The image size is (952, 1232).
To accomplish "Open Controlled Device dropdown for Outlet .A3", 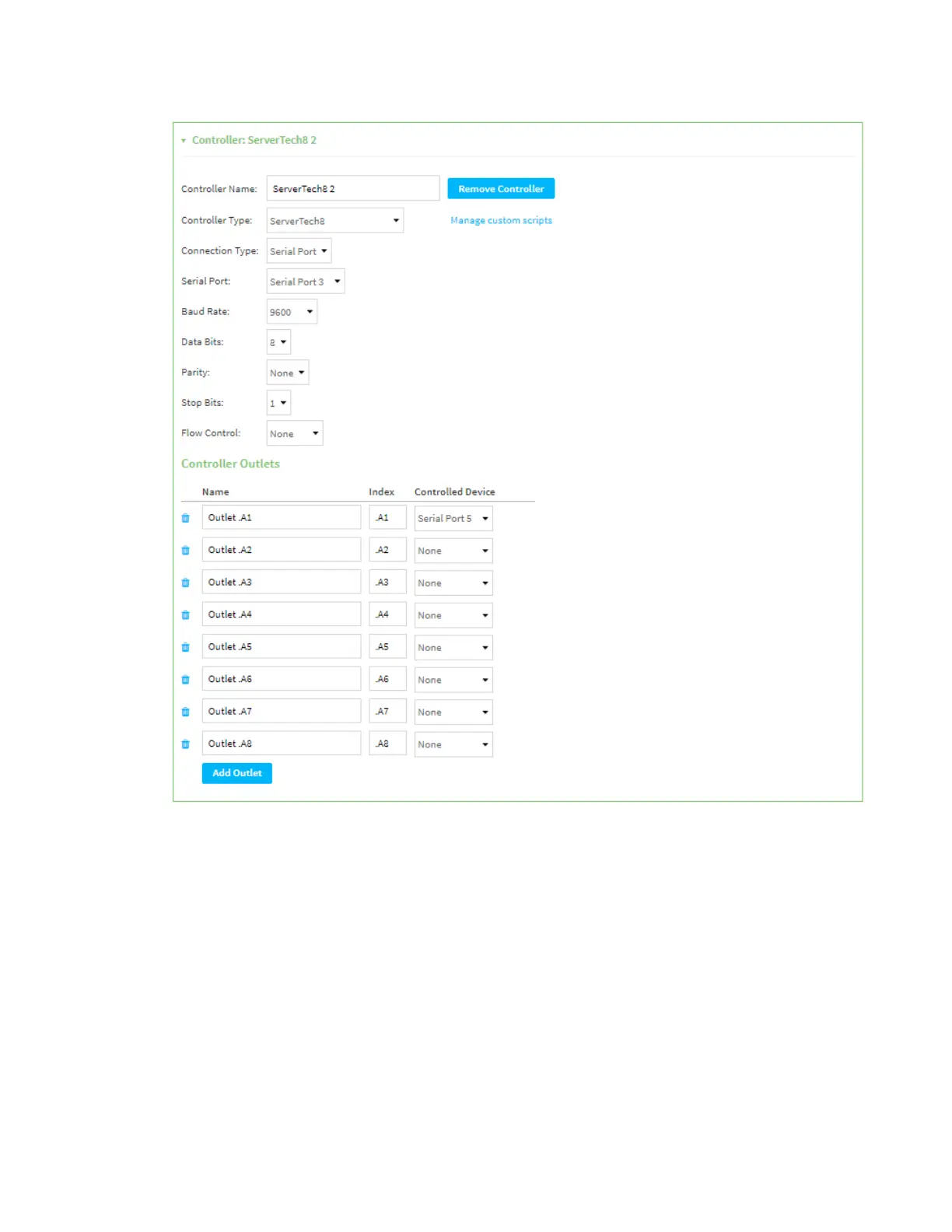I will 453,583.
